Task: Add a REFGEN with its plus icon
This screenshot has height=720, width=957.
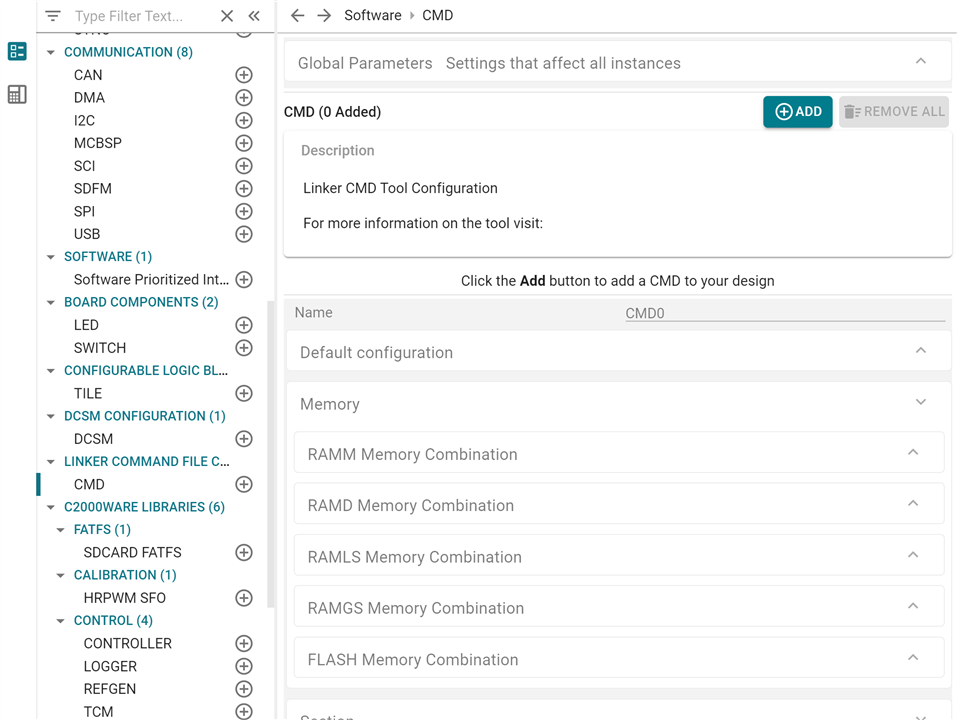Action: pos(244,689)
